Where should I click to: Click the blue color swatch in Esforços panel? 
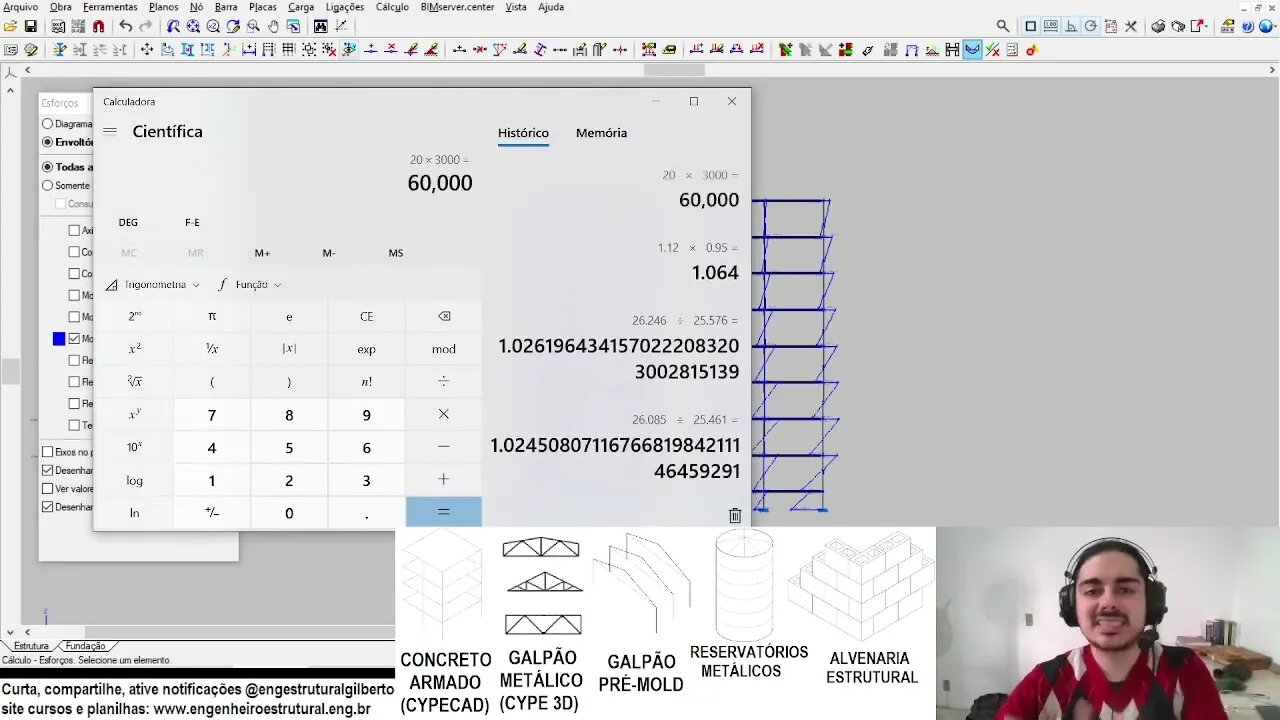[59, 339]
